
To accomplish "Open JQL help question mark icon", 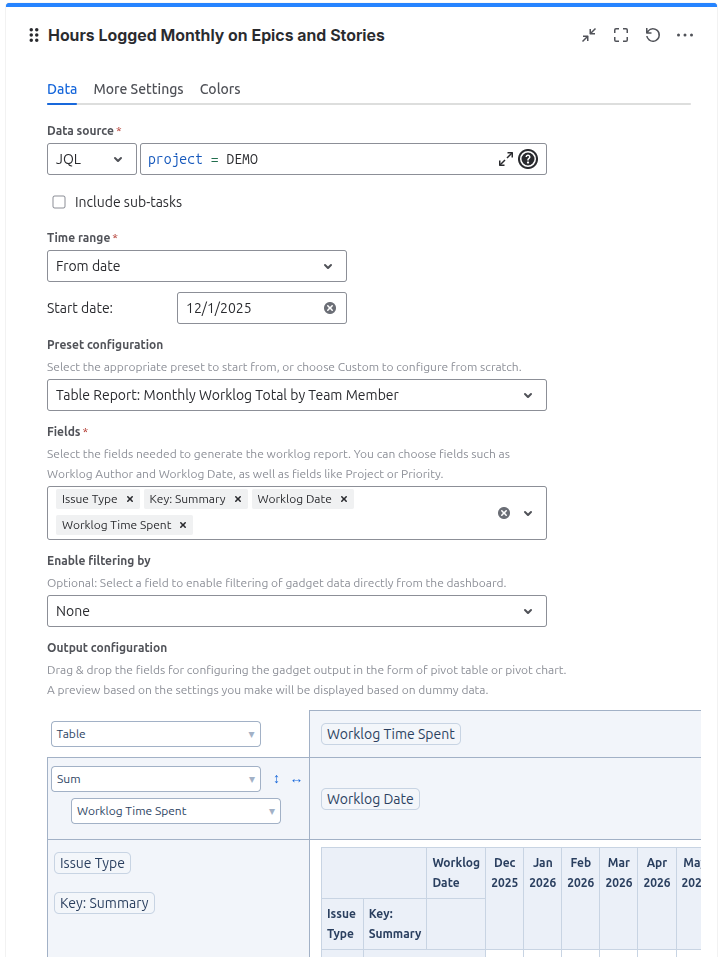I will 528,159.
